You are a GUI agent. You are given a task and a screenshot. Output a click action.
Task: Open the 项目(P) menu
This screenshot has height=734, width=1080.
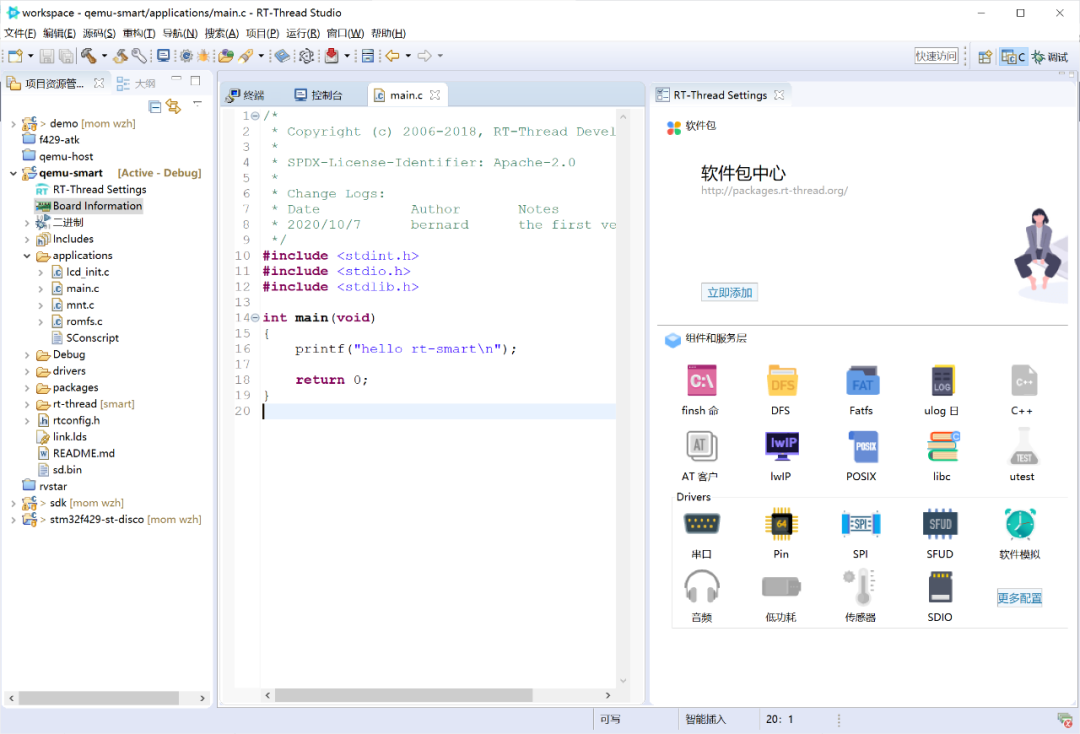[262, 33]
